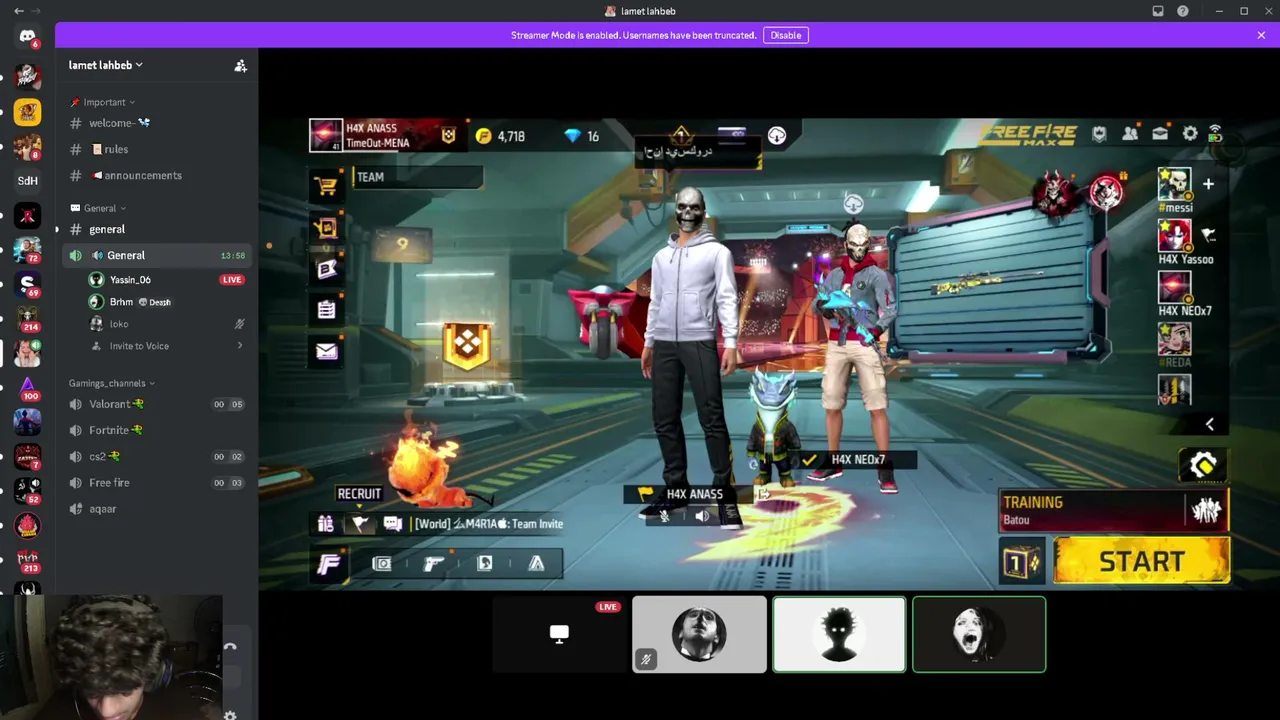Select the live screen share tile

click(559, 634)
